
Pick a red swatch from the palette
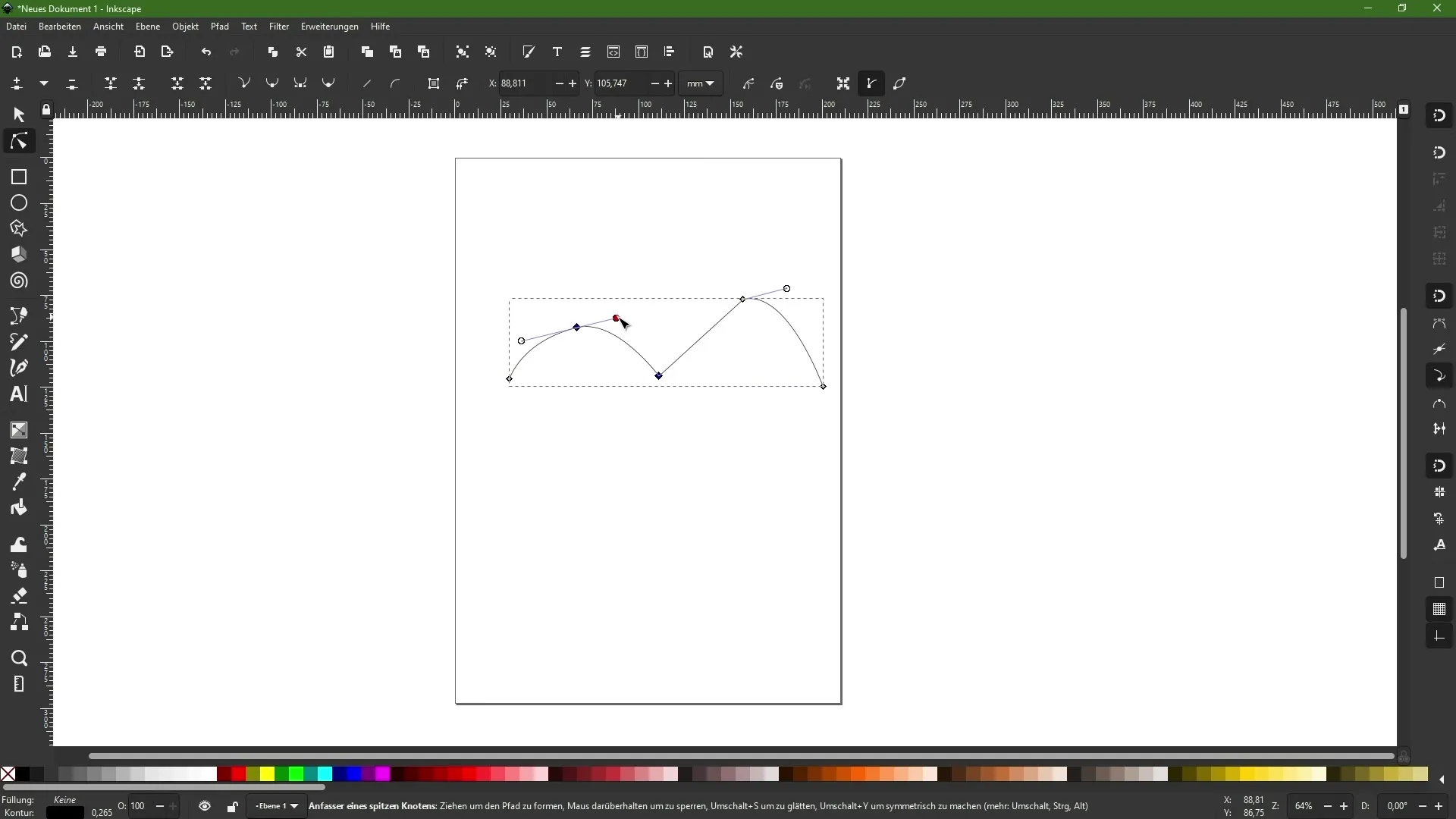[237, 774]
